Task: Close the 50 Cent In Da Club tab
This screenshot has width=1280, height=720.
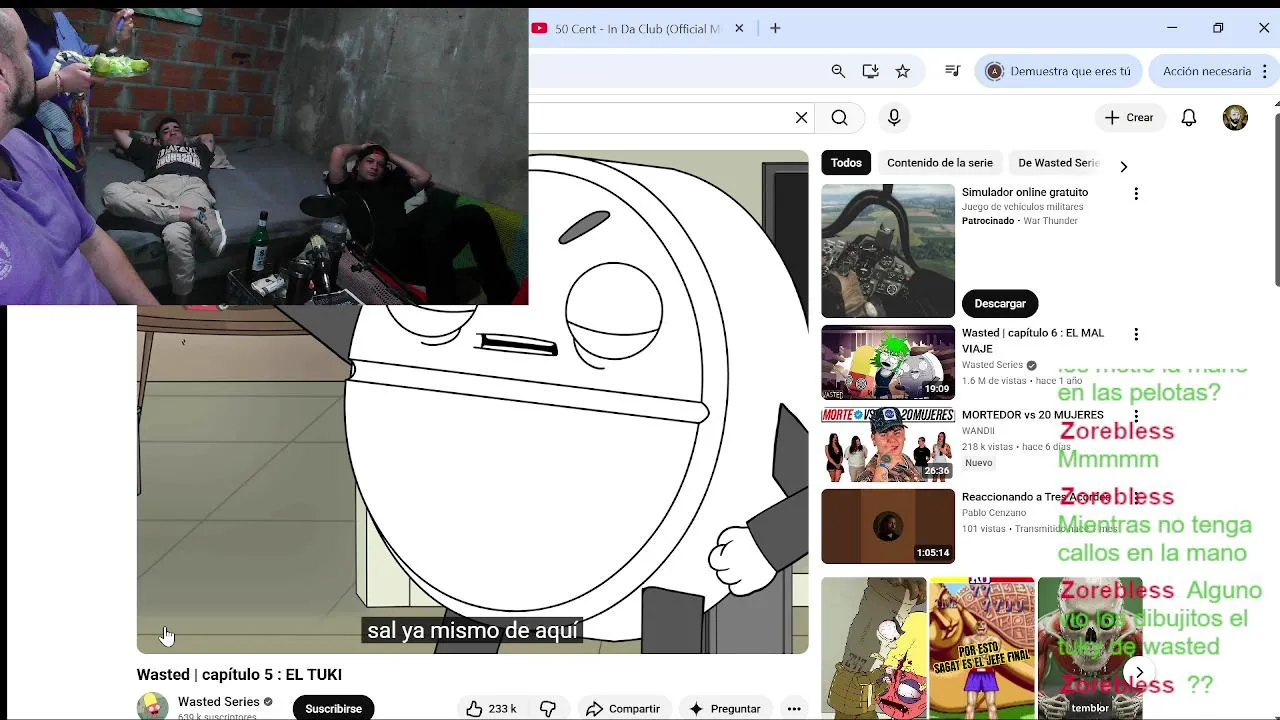Action: tap(739, 29)
